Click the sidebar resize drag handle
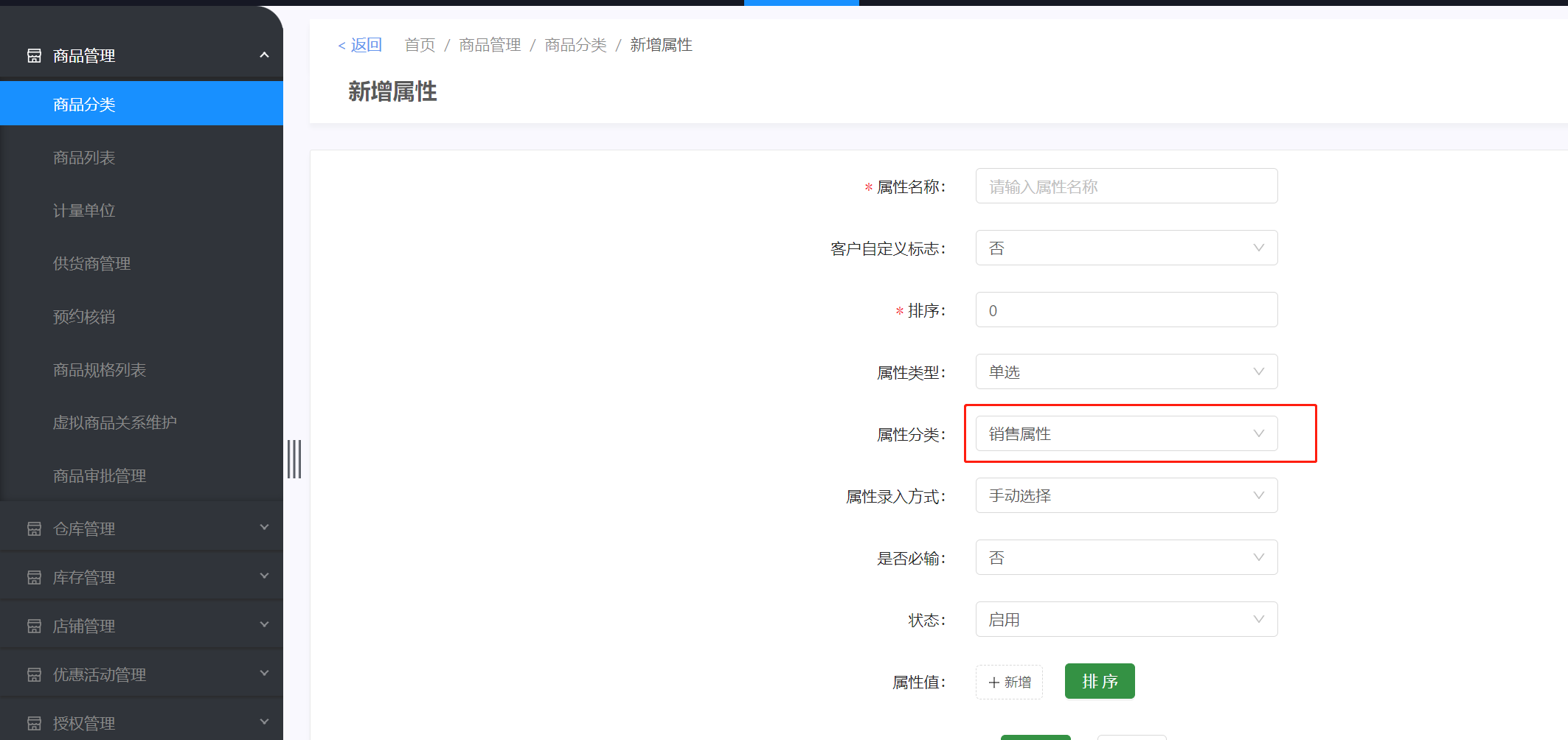This screenshot has height=740, width=1568. pos(294,458)
